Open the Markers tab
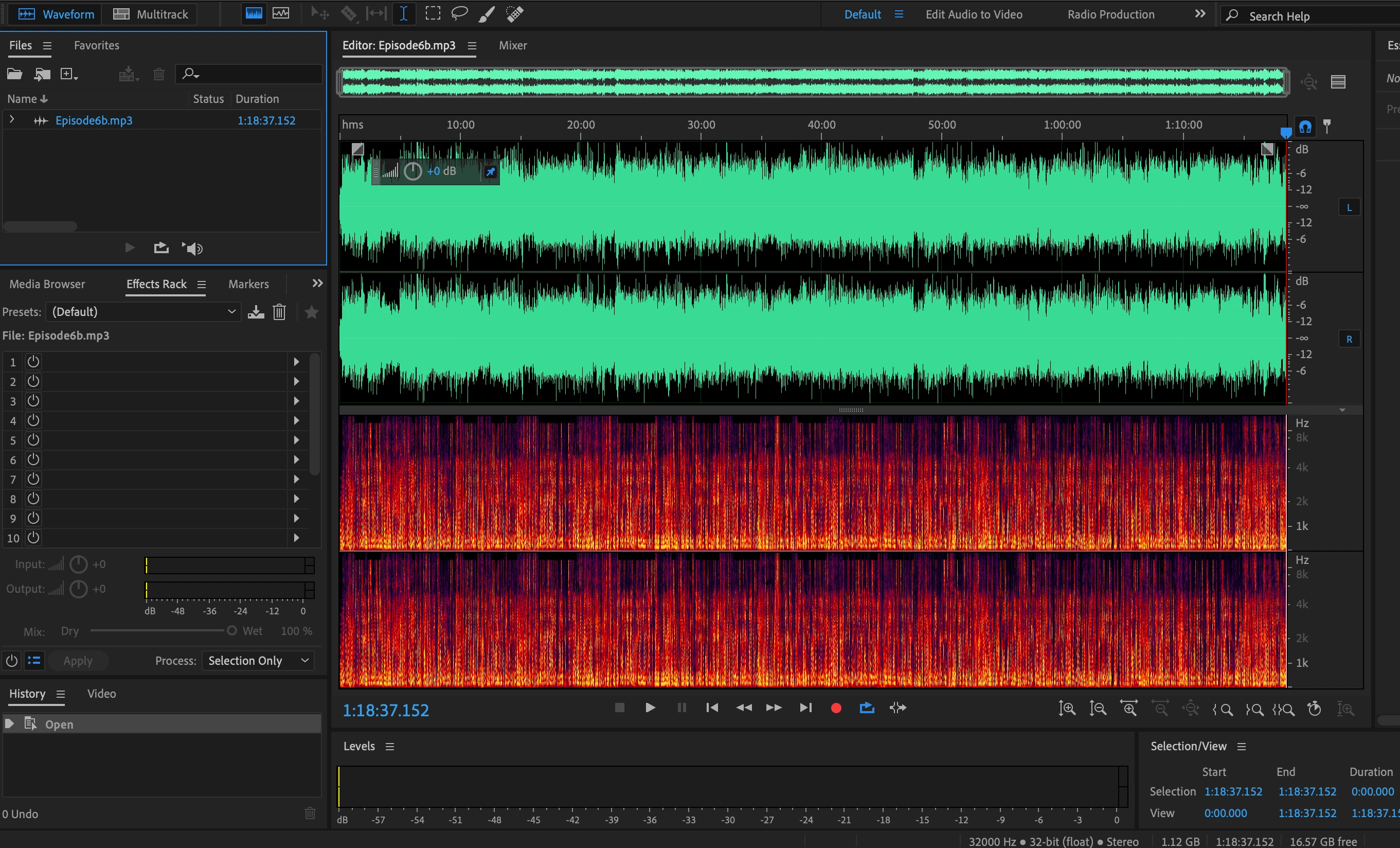This screenshot has width=1400, height=848. click(248, 284)
